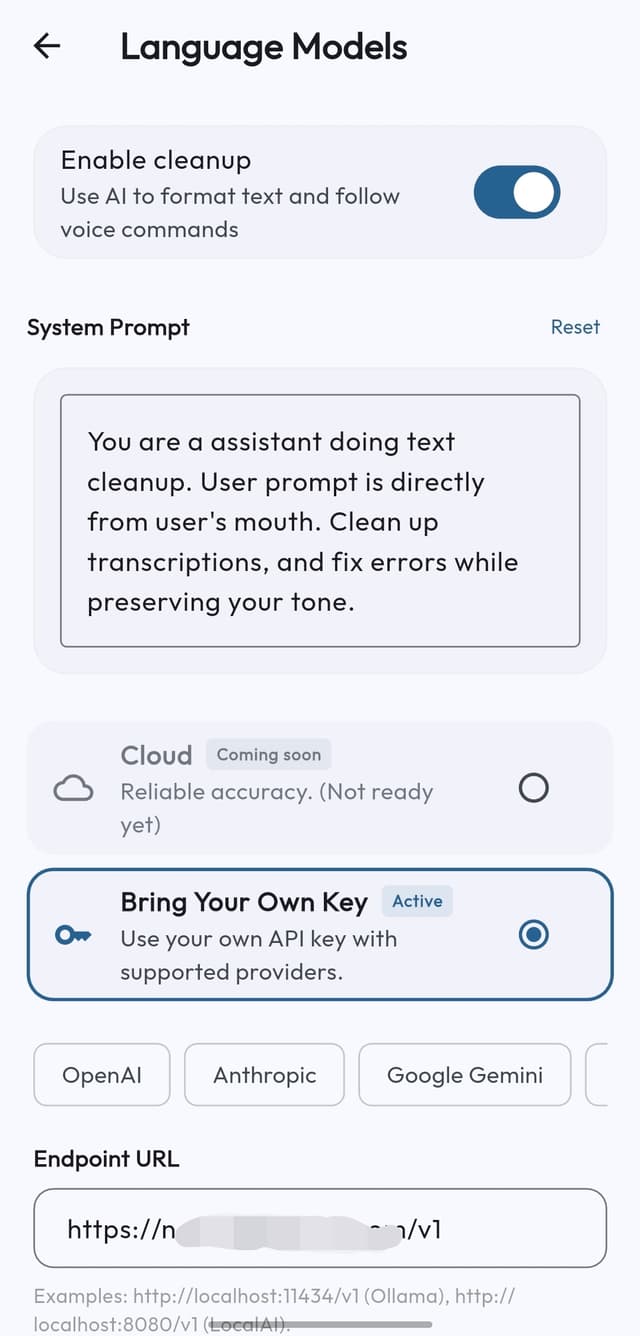The width and height of the screenshot is (640, 1336).
Task: Click into the Endpoint URL field
Action: pos(320,1228)
